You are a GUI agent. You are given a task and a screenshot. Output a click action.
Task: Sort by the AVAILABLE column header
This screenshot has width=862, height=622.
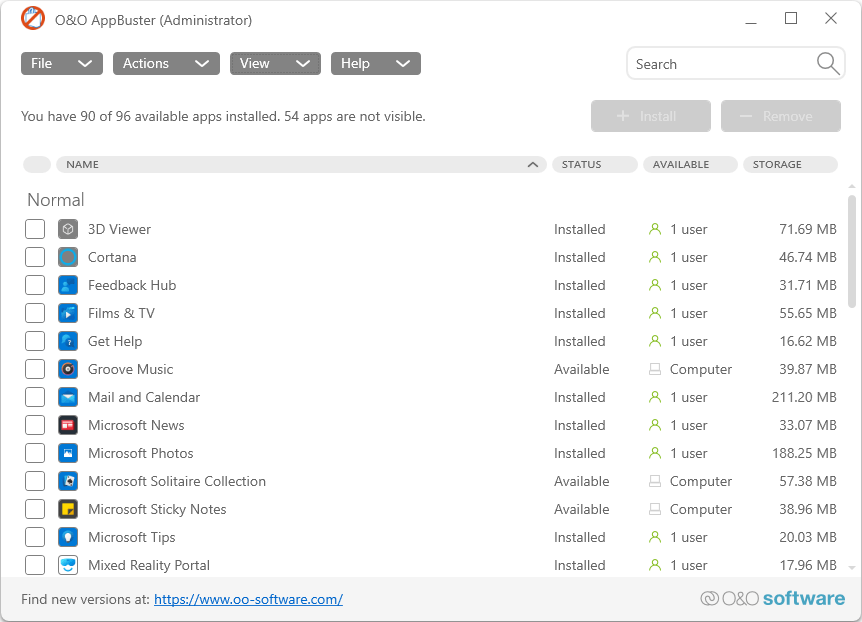690,164
